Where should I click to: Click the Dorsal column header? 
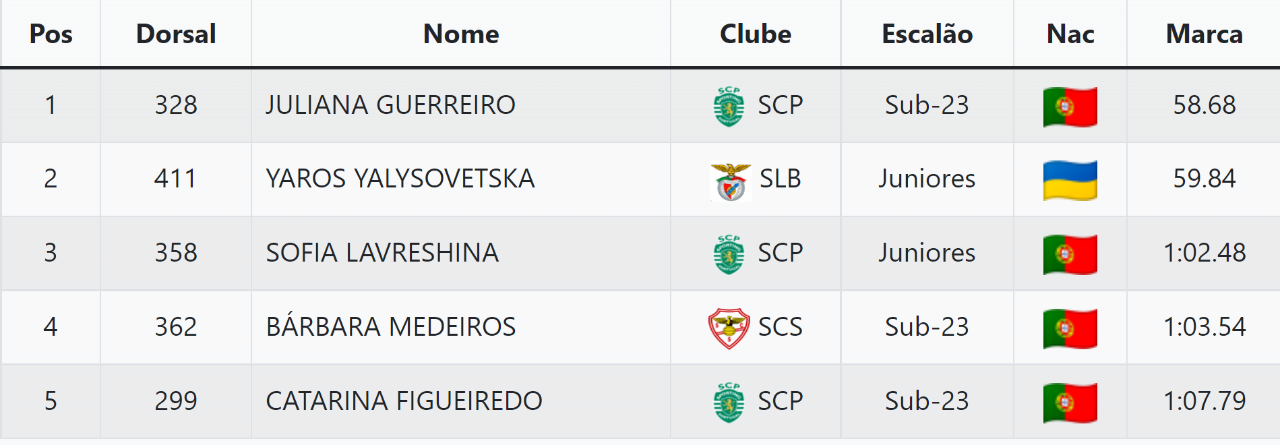(x=176, y=34)
